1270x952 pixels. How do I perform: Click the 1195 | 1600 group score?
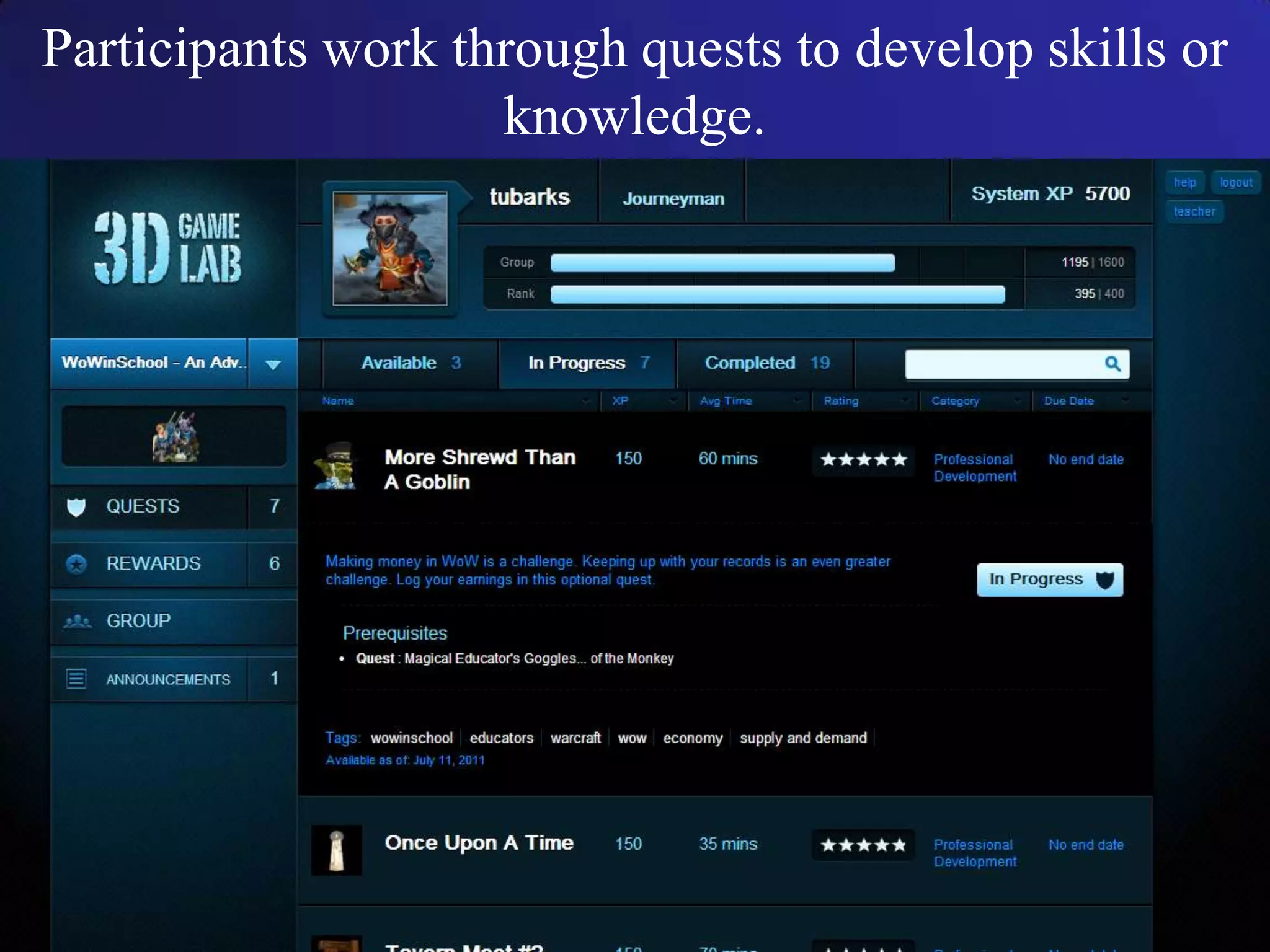(1093, 262)
